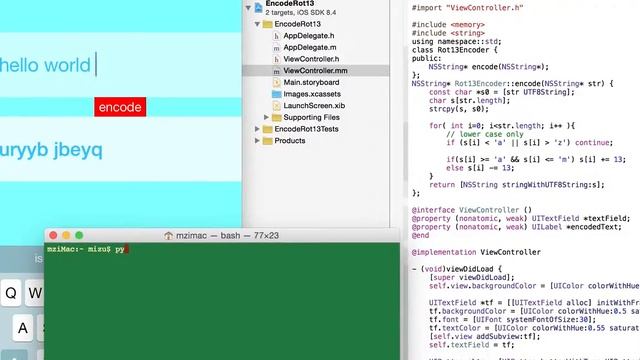Click the strcpy(s, s0); code line

pos(458,109)
